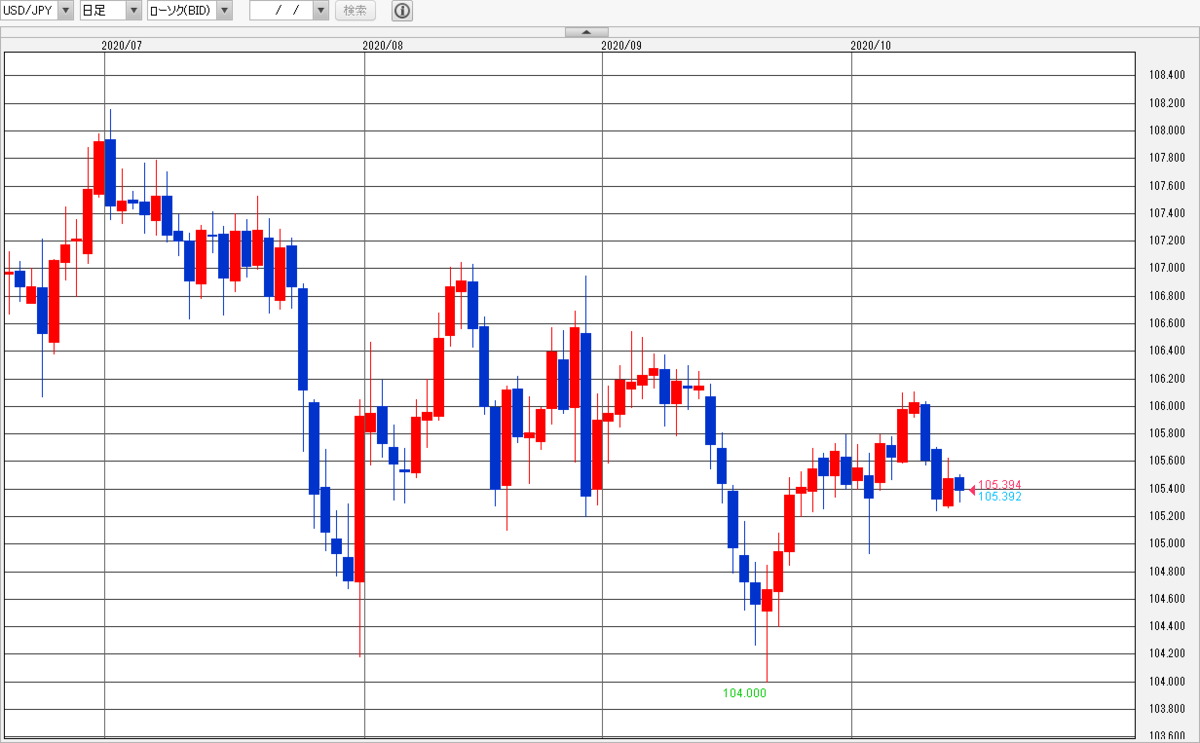Click the pink current price arrow marker
The height and width of the screenshot is (743, 1200).
pyautogui.click(x=972, y=489)
